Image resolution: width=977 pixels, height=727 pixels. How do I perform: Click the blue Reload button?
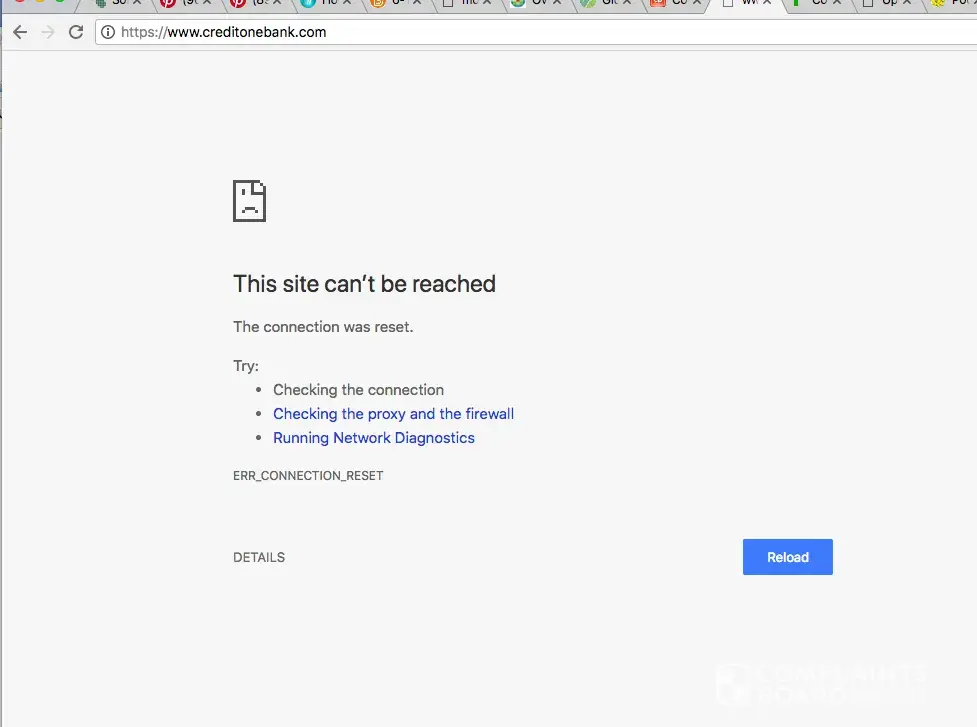click(x=788, y=557)
